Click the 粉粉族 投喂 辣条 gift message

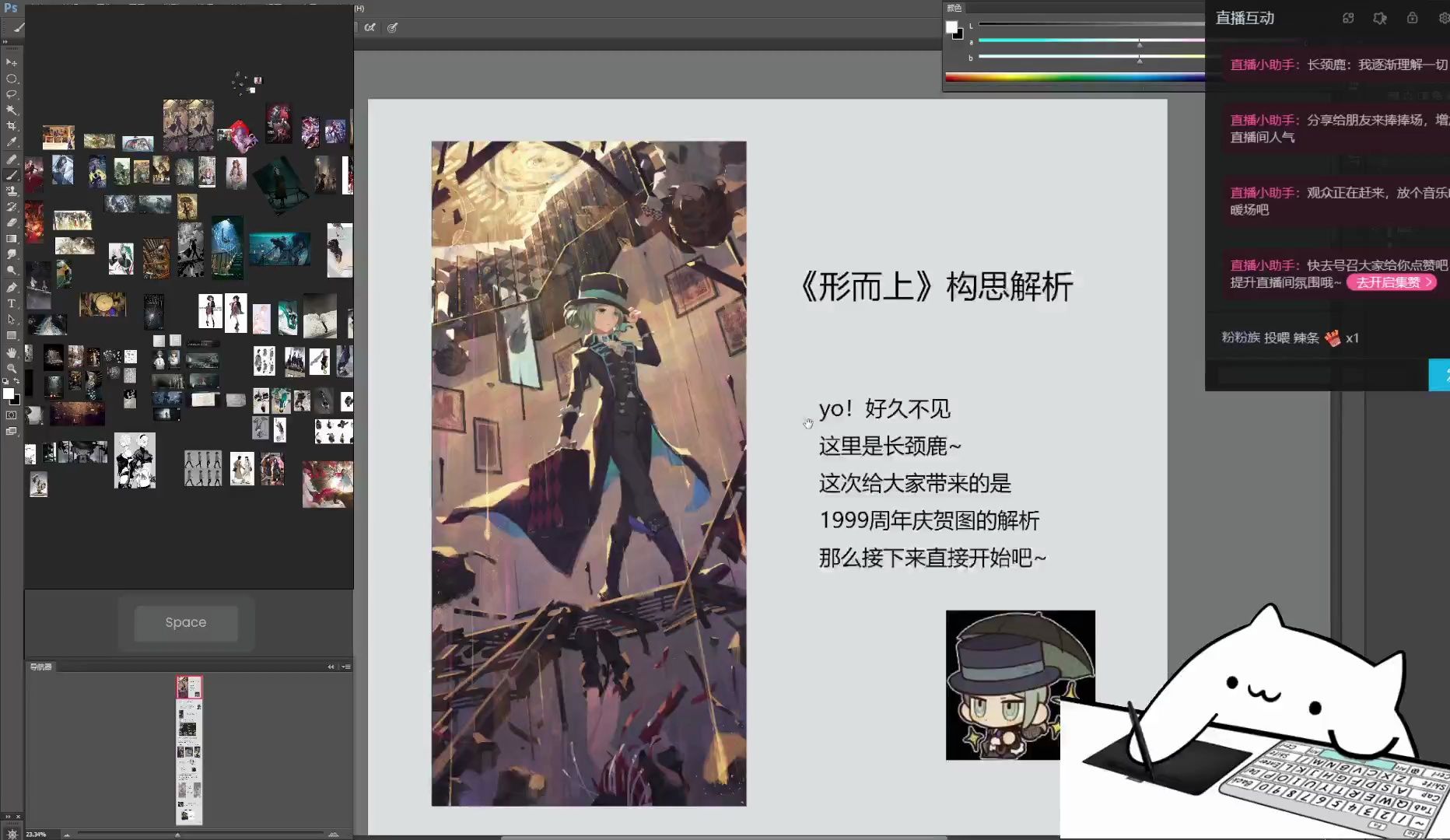click(x=1290, y=338)
